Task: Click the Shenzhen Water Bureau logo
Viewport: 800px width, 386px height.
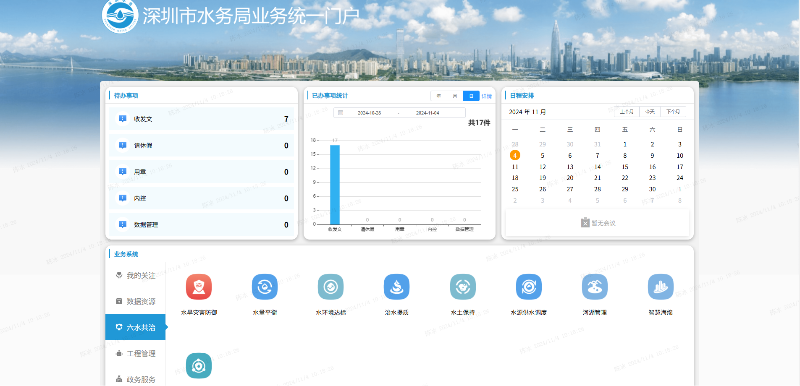Action: pos(120,15)
